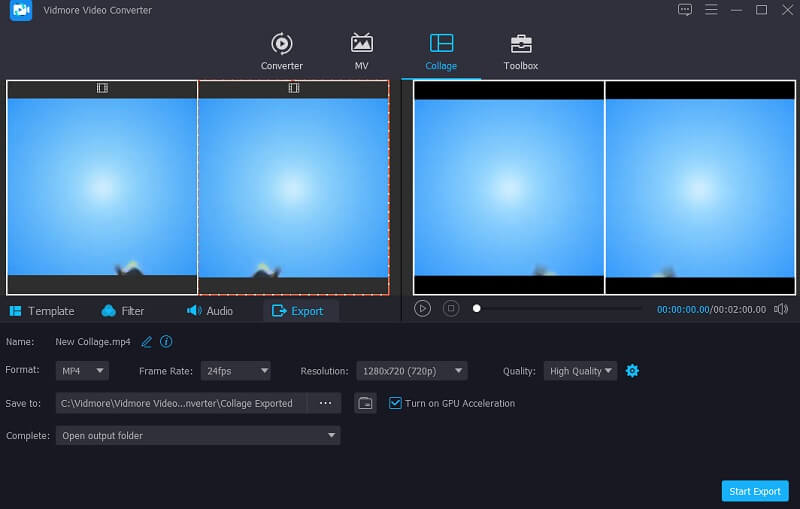
Task: Open the output folder icon
Action: click(365, 403)
